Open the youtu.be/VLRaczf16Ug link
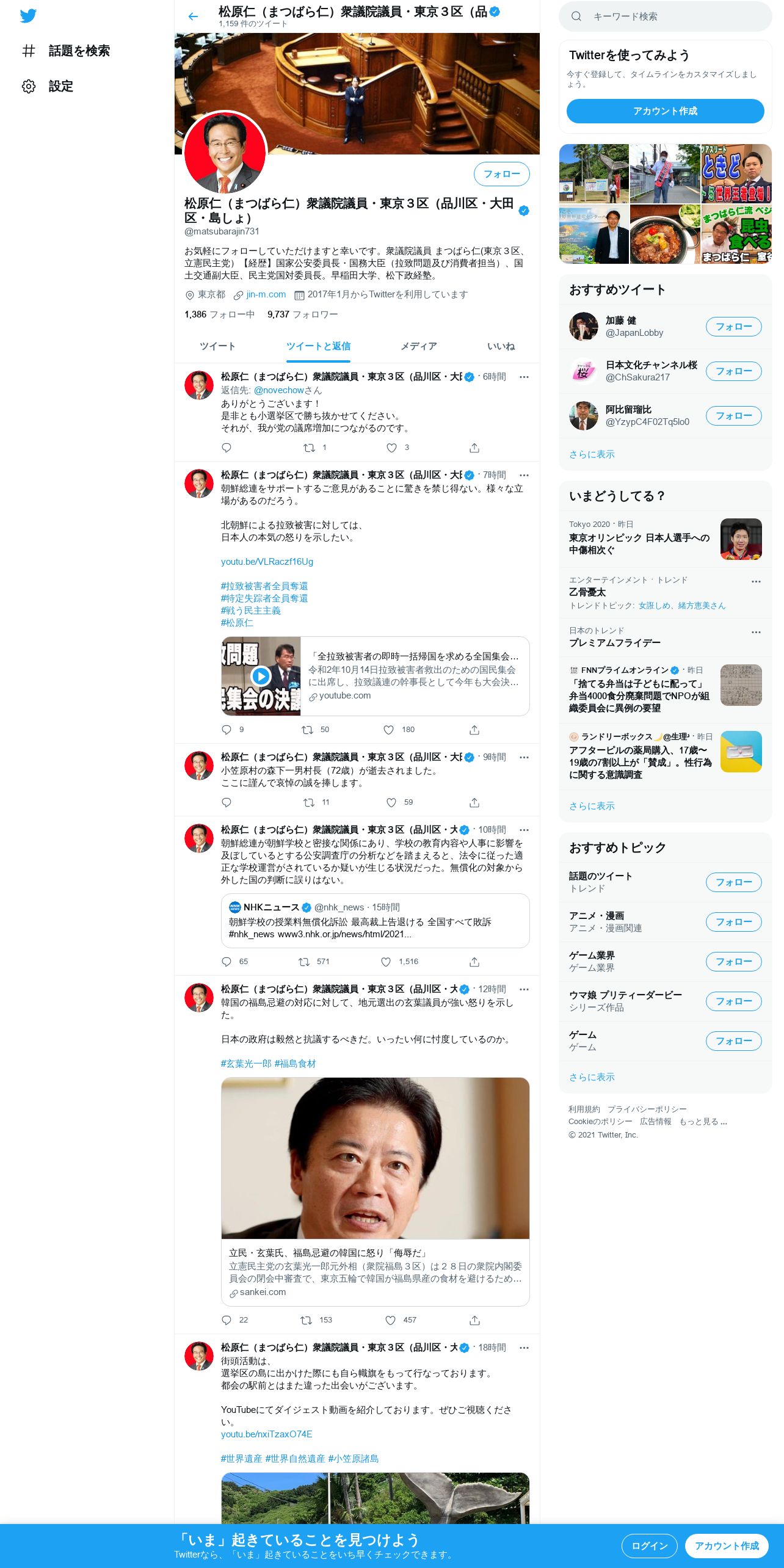This screenshot has width=784, height=1568. pyautogui.click(x=267, y=562)
